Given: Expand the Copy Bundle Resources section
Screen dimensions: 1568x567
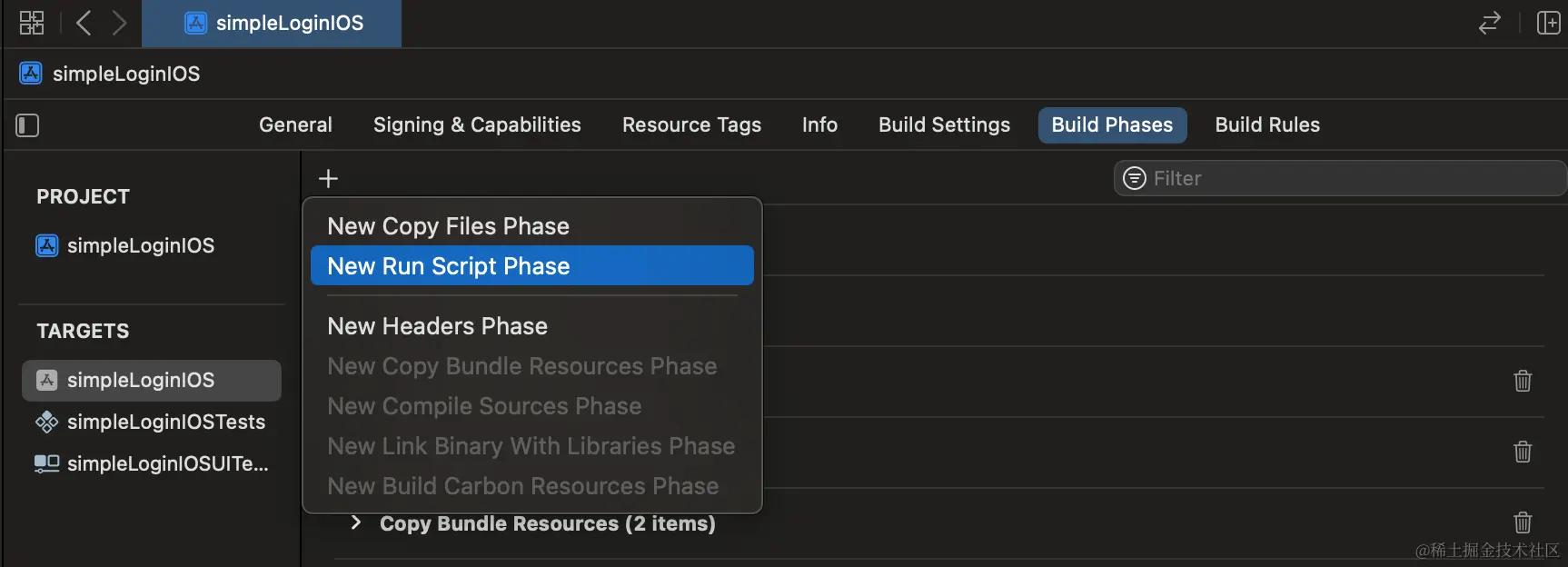Looking at the screenshot, I should point(356,522).
